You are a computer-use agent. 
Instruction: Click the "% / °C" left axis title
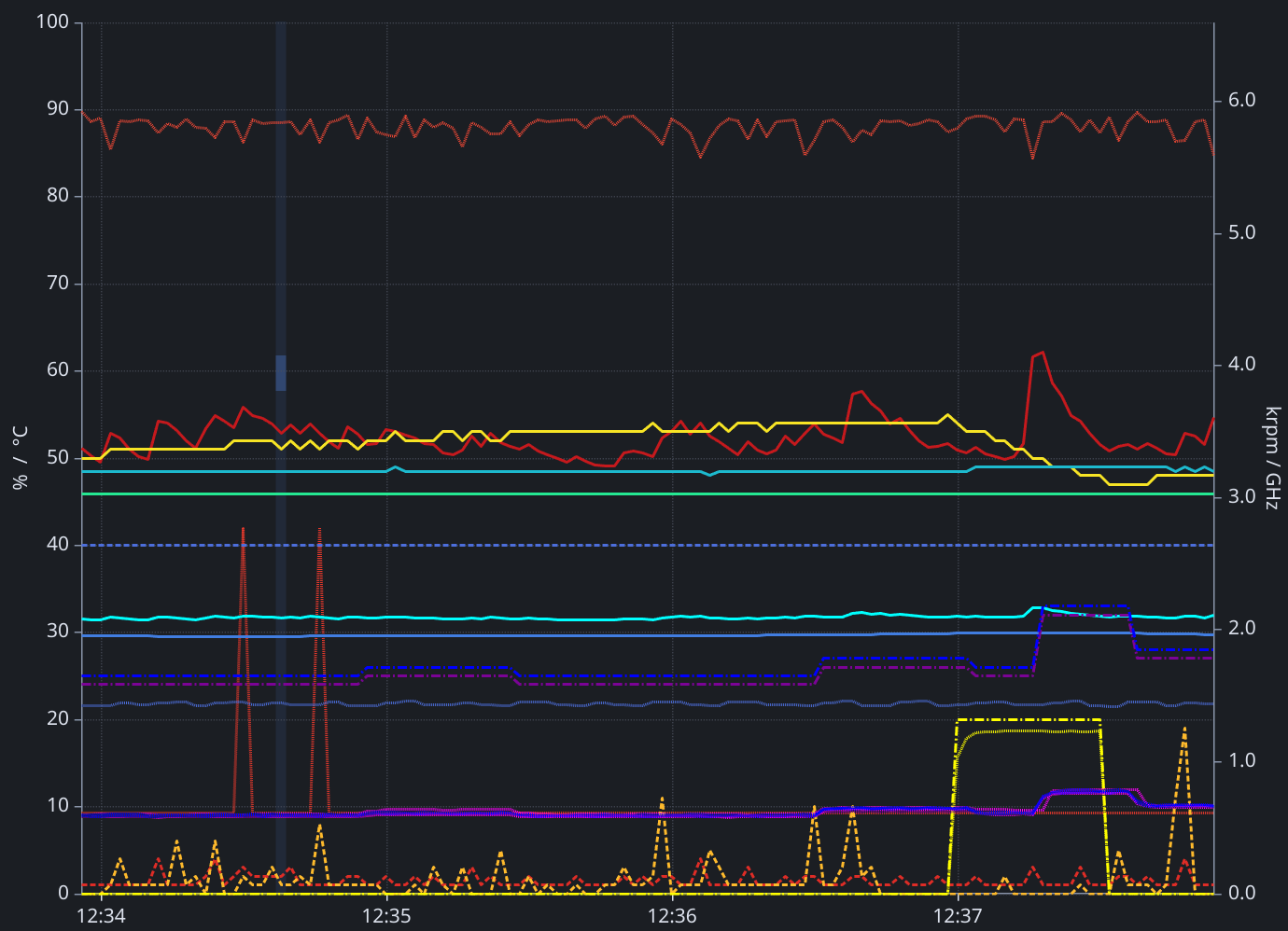point(21,457)
